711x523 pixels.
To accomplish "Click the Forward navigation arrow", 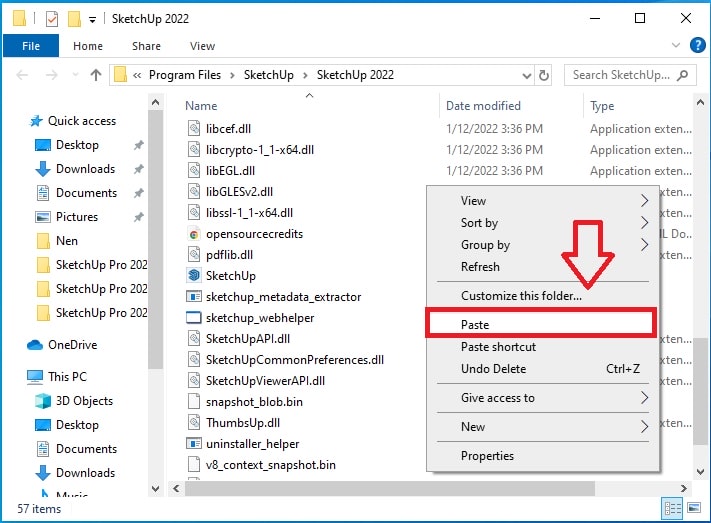I will click(52, 75).
